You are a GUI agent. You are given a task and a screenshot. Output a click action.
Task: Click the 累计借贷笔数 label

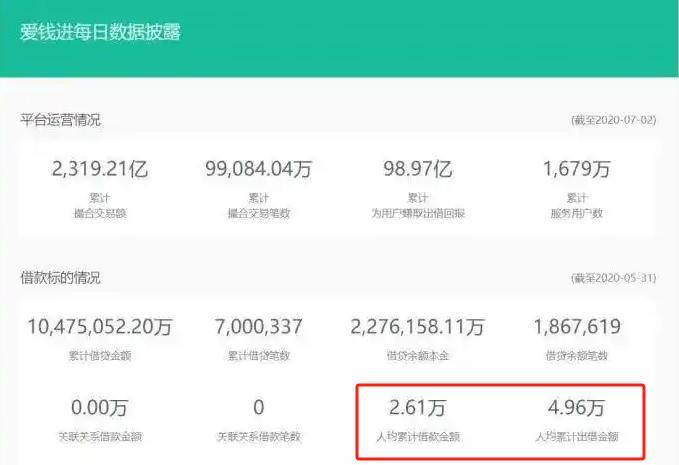tap(259, 356)
